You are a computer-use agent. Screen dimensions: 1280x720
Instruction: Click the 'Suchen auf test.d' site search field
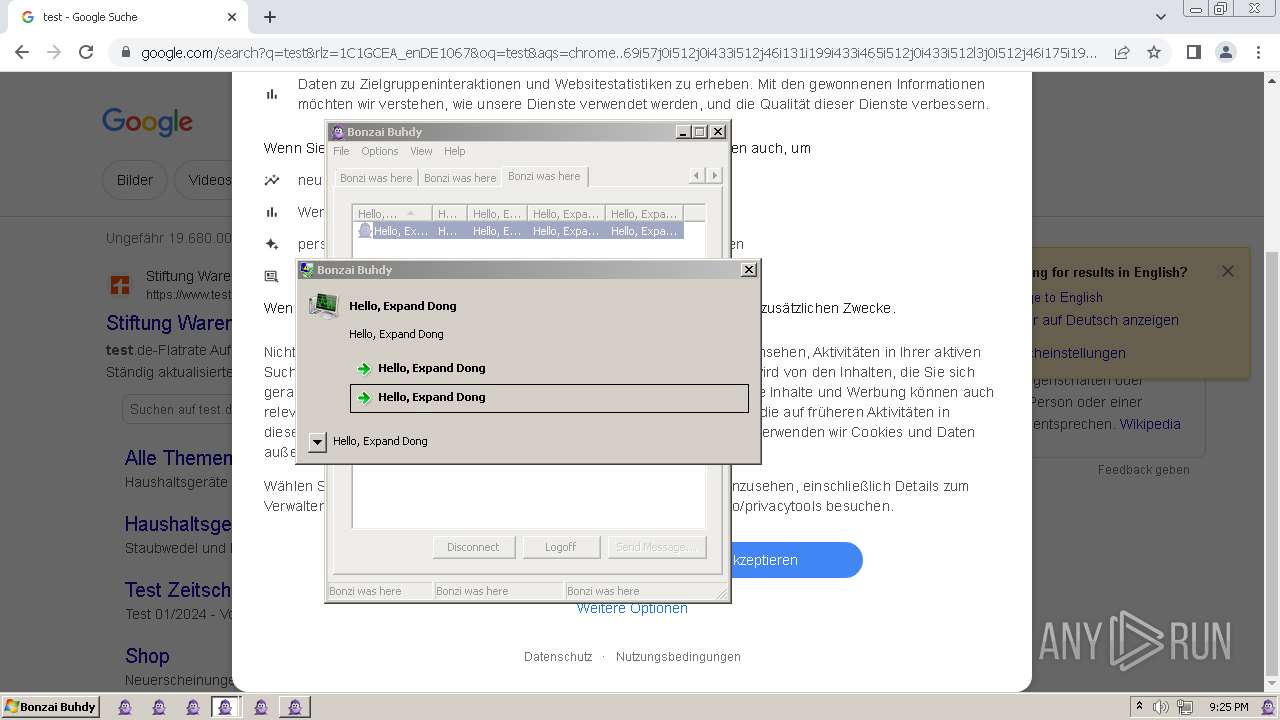pyautogui.click(x=178, y=409)
